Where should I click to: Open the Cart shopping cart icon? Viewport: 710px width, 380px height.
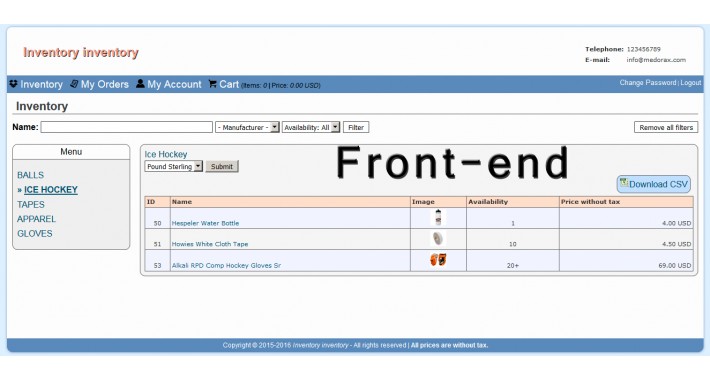(x=212, y=84)
